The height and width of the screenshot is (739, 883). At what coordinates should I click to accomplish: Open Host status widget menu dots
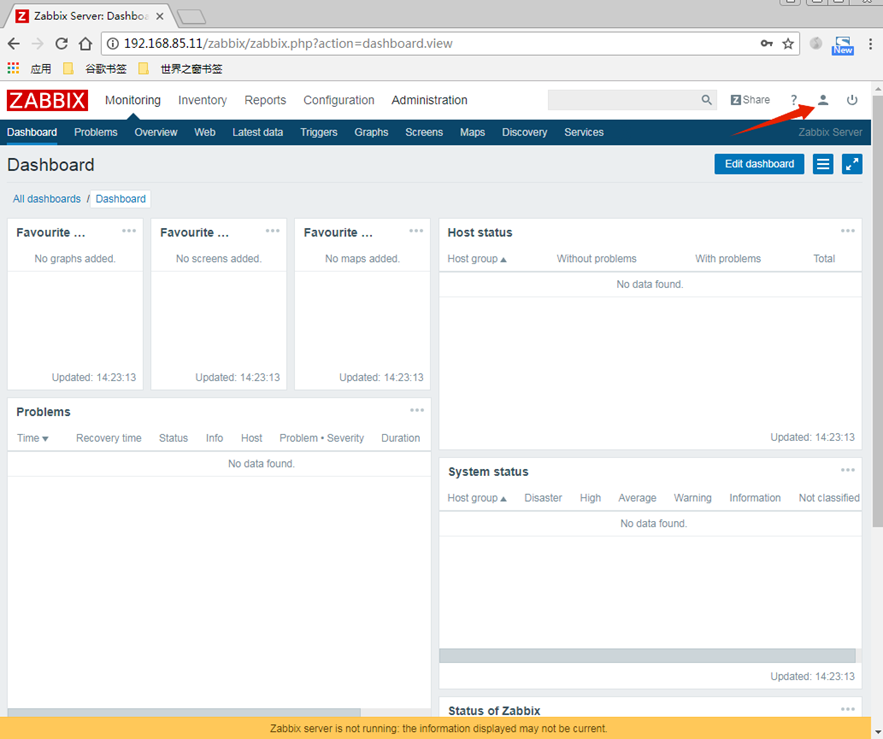point(848,231)
